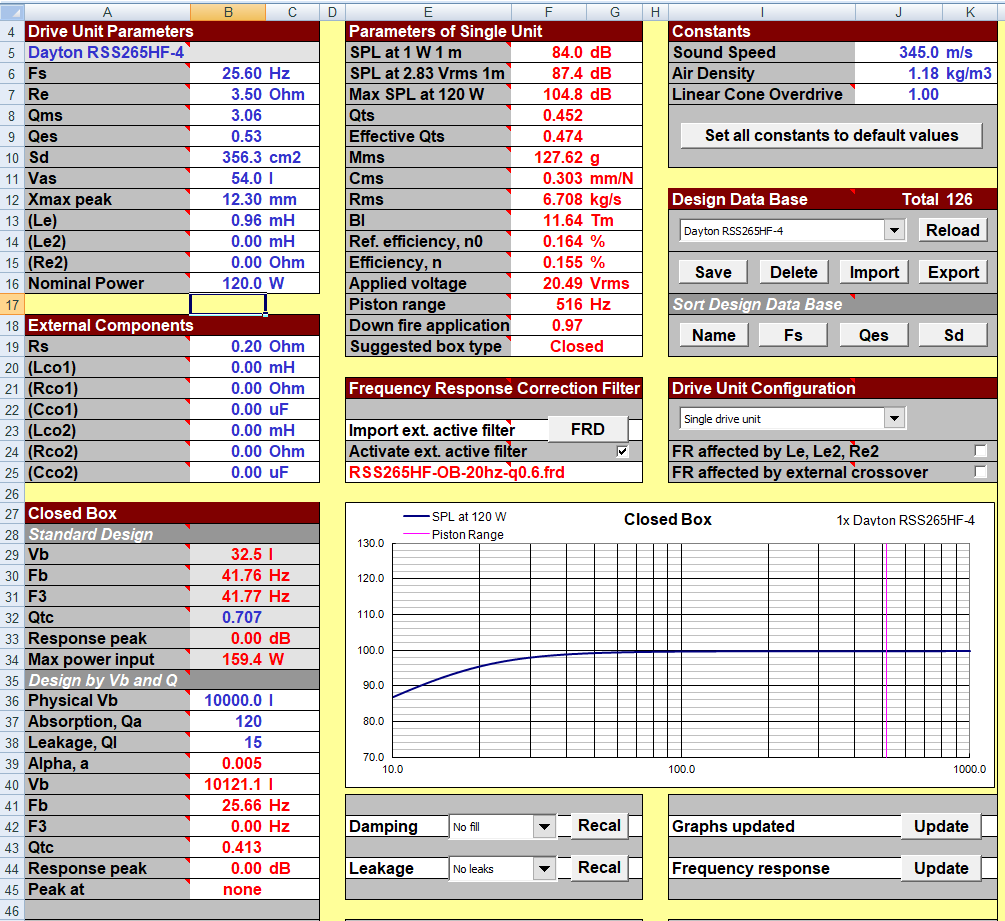Enable FR affected by external crossover checkbox
The image size is (1005, 921).
click(980, 472)
